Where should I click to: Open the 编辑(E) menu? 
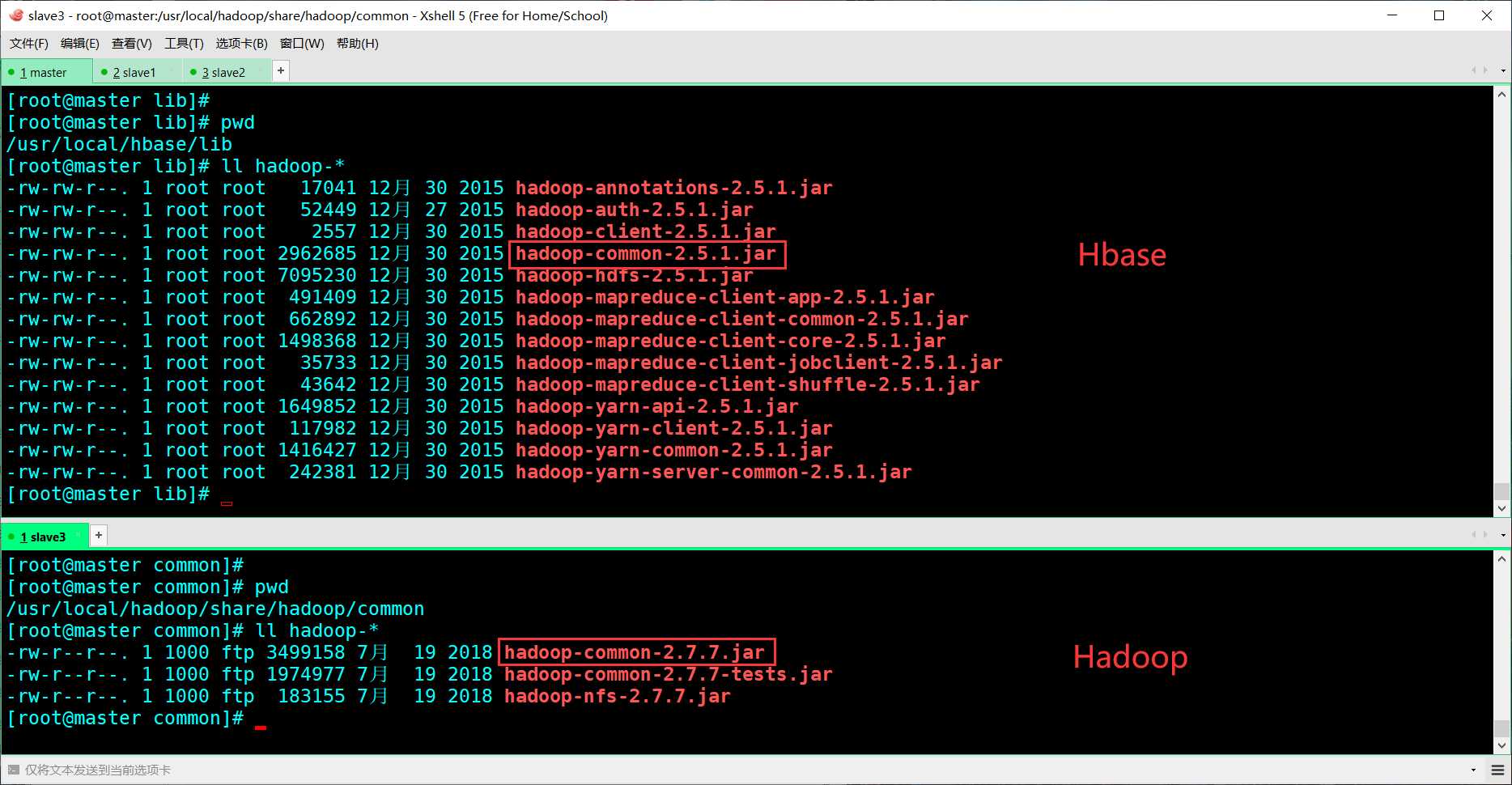(79, 44)
